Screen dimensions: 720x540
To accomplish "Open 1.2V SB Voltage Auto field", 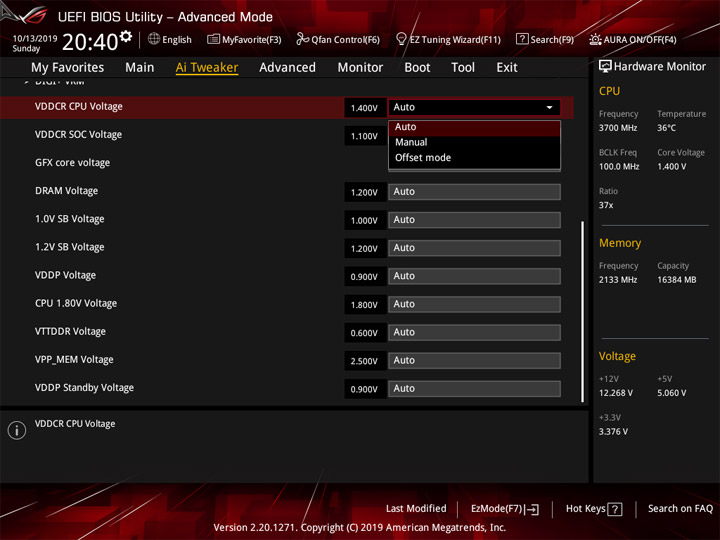I will click(x=474, y=248).
